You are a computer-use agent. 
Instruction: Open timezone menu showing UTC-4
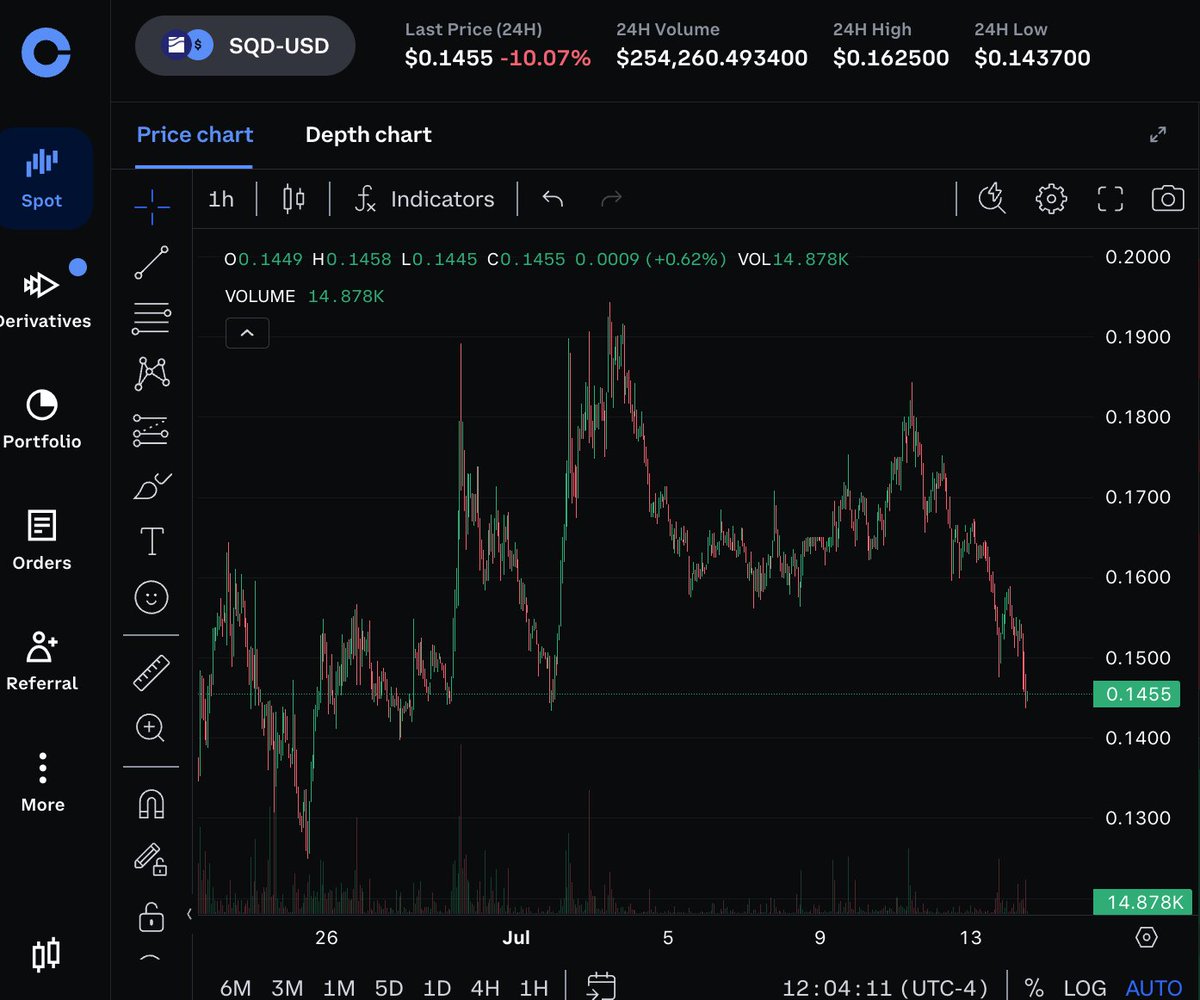click(x=885, y=988)
